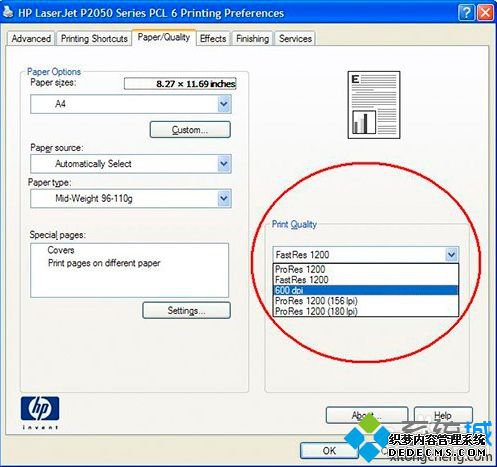Choose FastRes 1200 in the dropdown list

pyautogui.click(x=366, y=280)
